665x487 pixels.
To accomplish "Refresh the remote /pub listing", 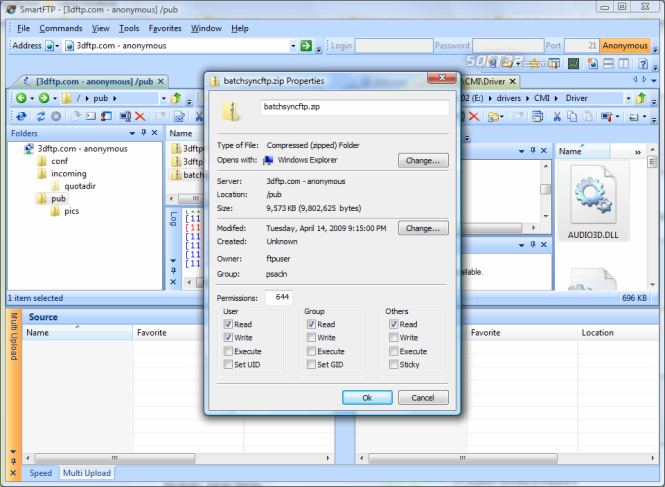I will tap(41, 116).
